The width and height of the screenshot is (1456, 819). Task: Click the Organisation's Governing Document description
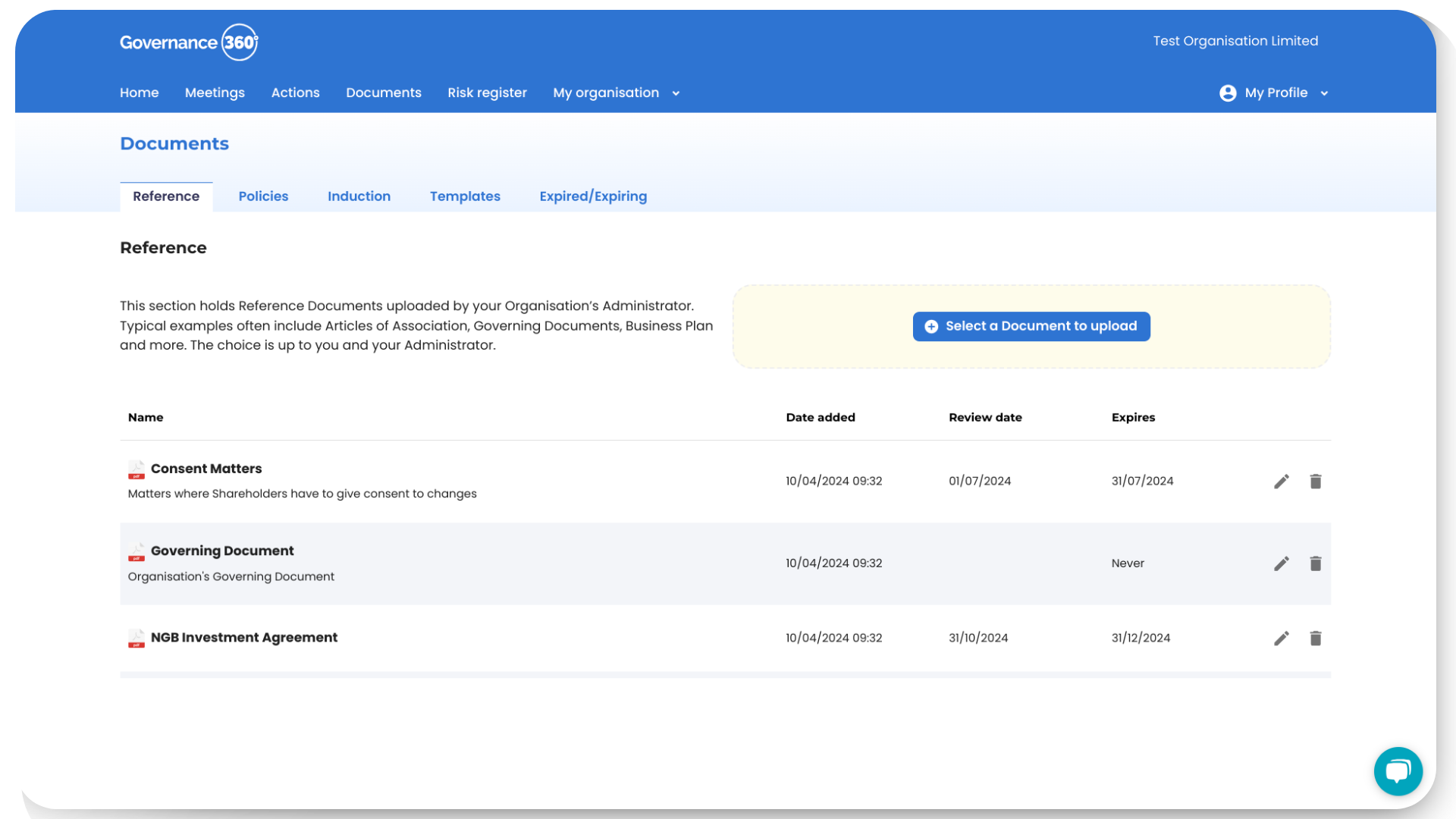point(231,576)
